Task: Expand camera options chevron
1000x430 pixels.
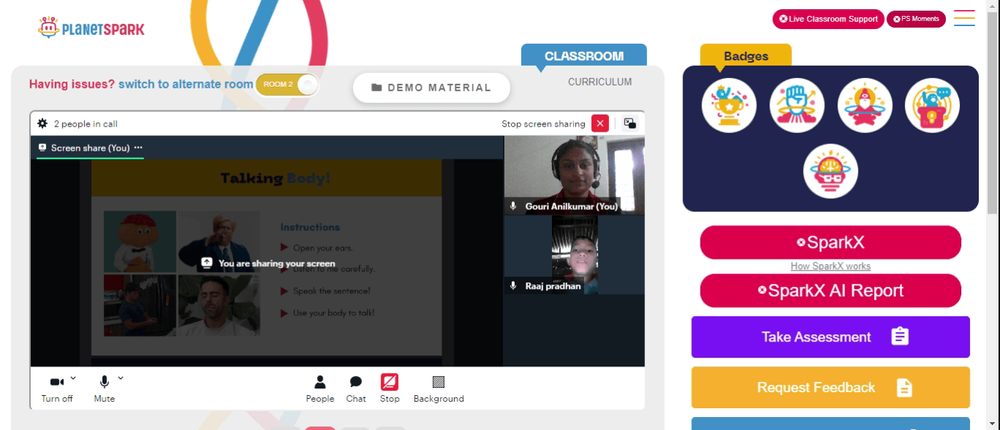Action: 73,378
